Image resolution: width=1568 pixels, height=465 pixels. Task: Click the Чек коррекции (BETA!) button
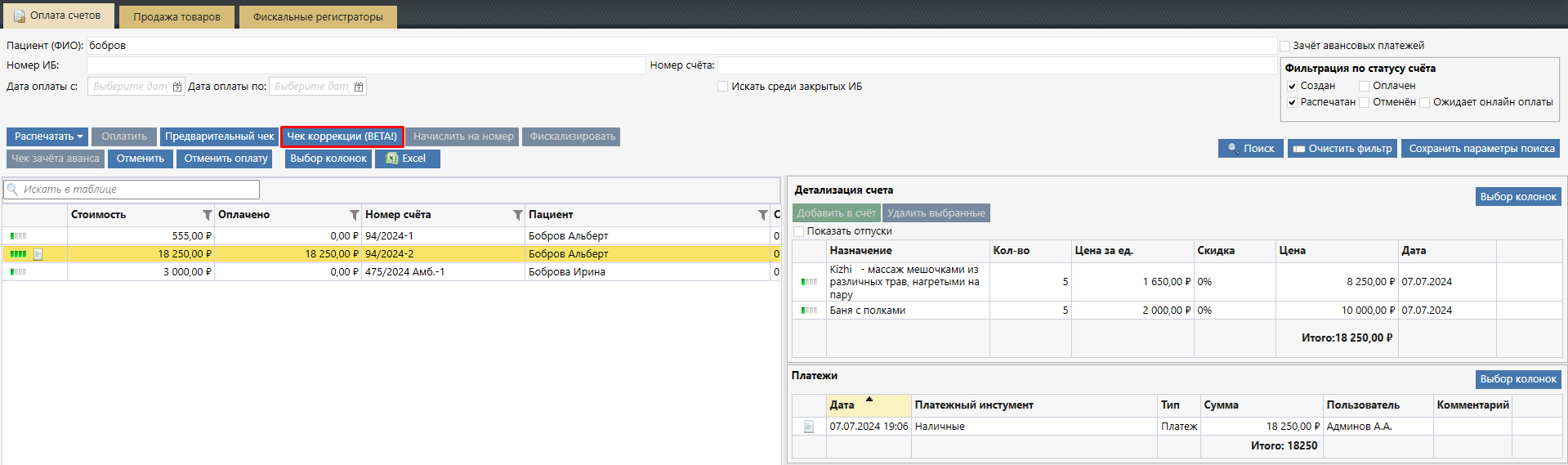pos(342,136)
